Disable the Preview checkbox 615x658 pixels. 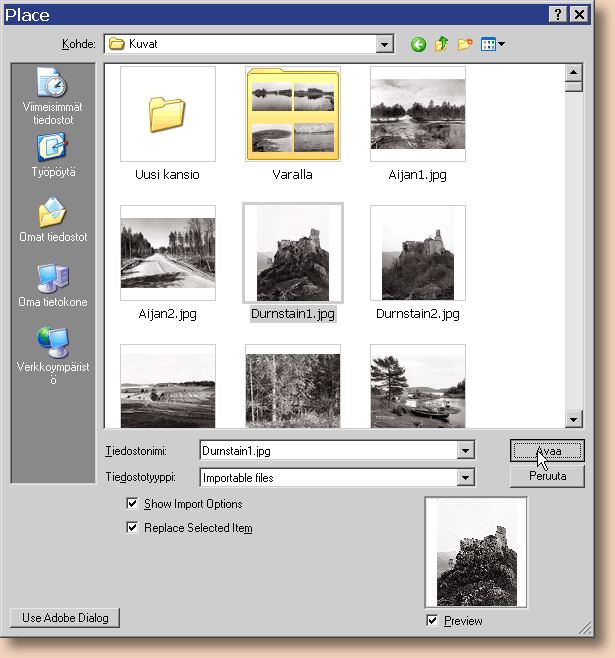pyautogui.click(x=432, y=621)
